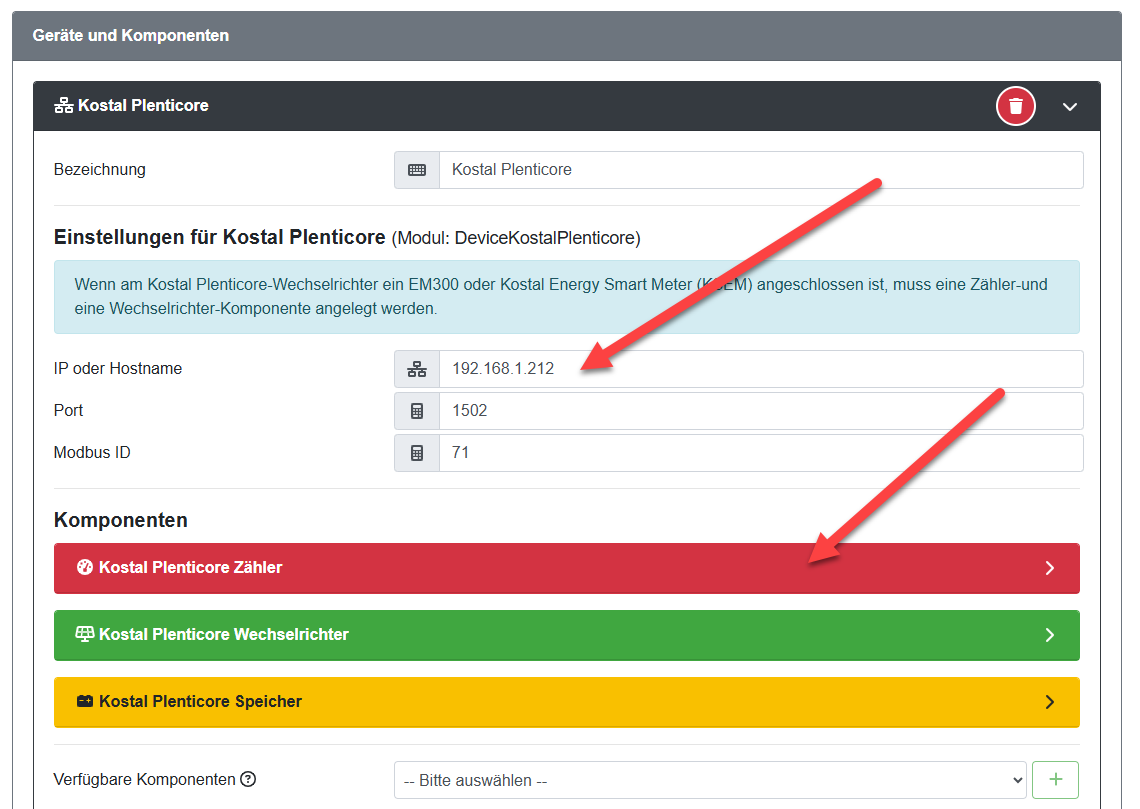This screenshot has height=809, width=1140.
Task: Expand the Zähler row using its chevron
Action: click(x=1049, y=568)
